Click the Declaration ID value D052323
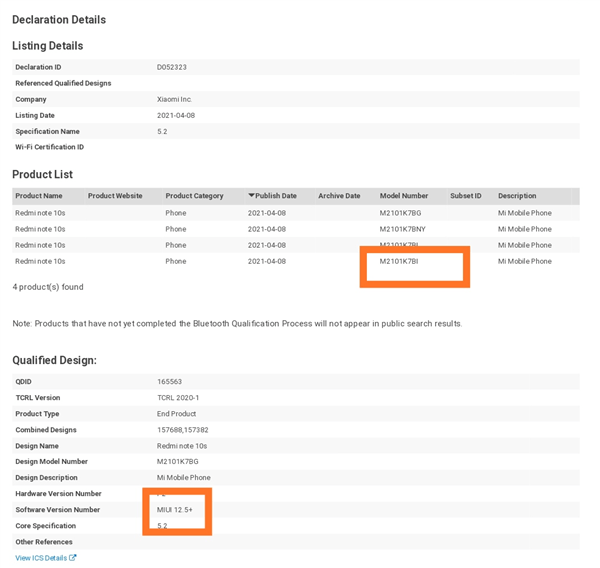 (172, 67)
